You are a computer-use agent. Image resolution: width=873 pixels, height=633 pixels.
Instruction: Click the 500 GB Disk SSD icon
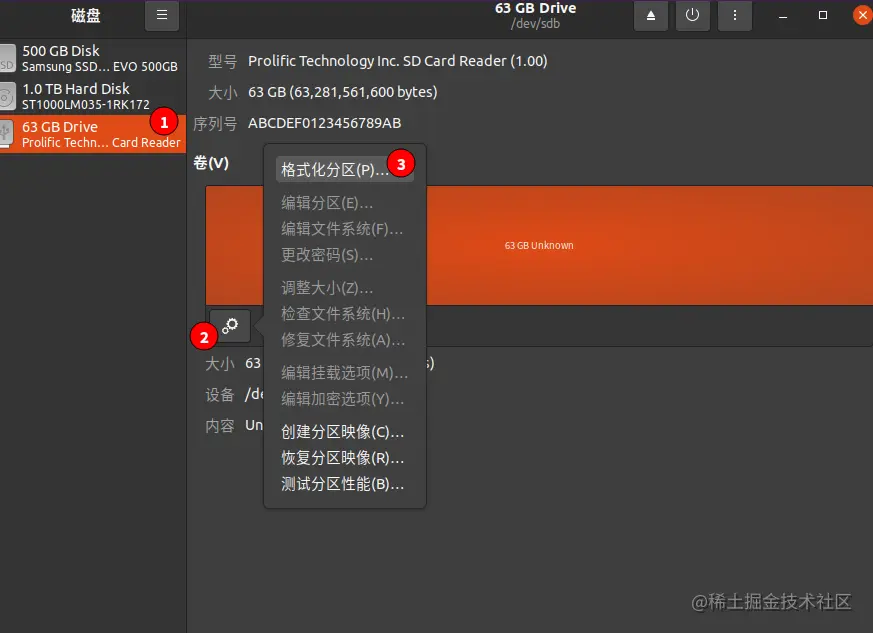(7, 59)
